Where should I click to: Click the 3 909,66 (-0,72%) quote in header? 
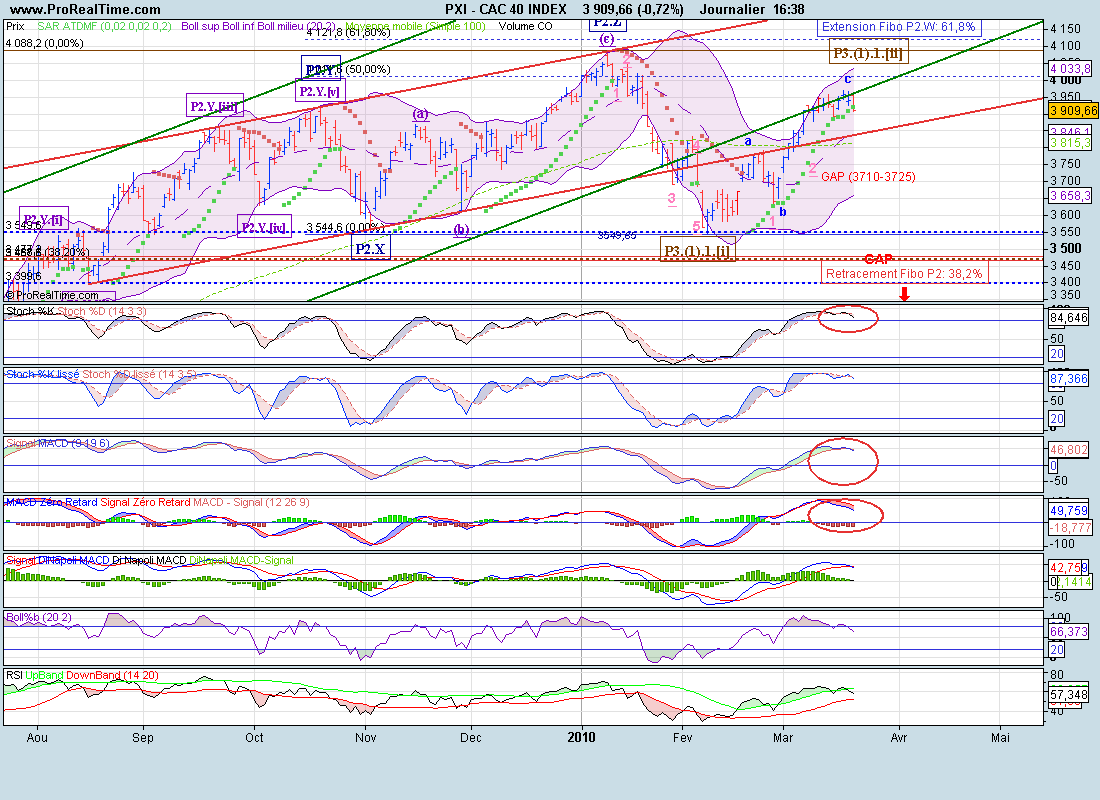pos(633,9)
